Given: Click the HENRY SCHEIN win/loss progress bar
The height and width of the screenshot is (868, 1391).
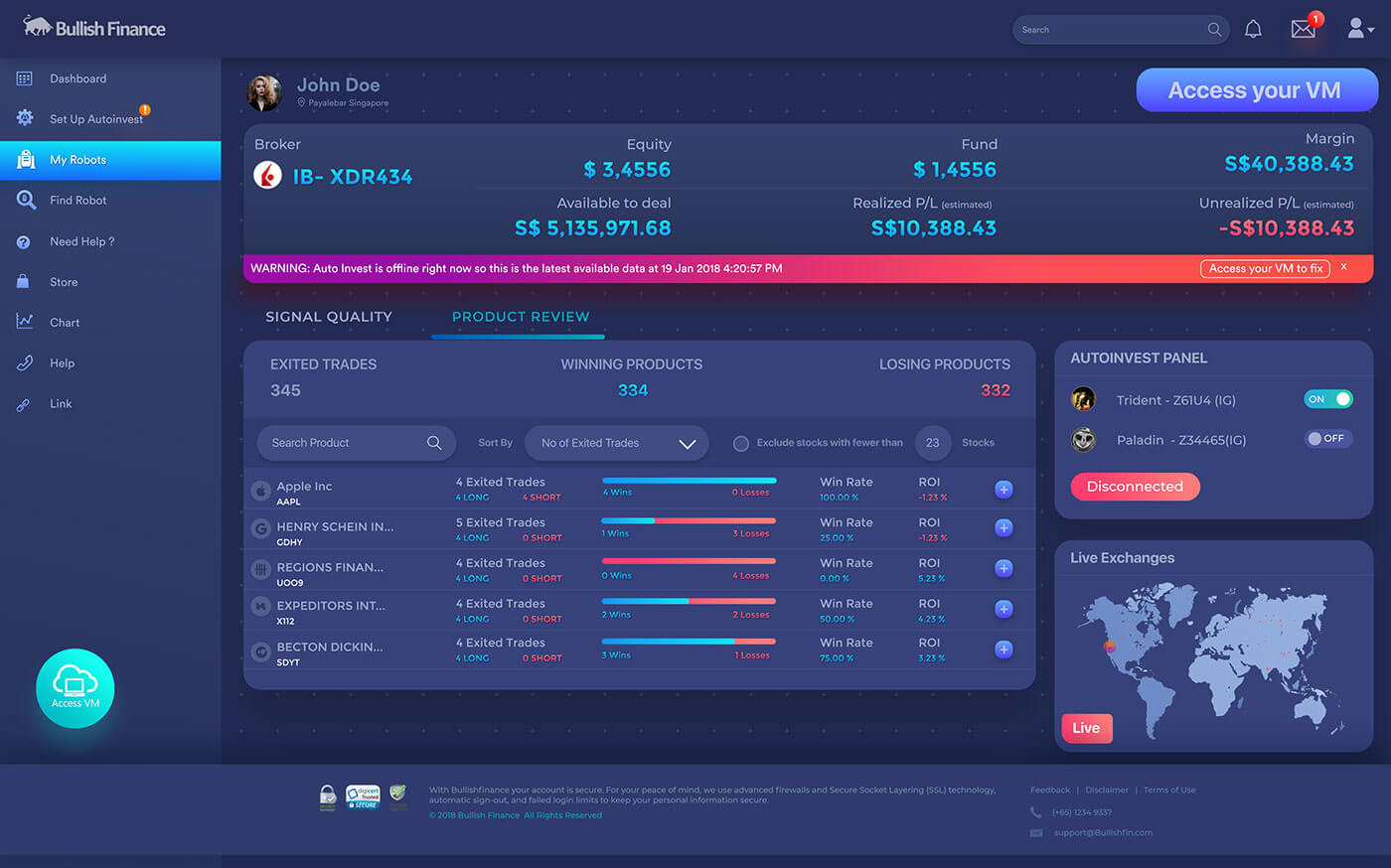Looking at the screenshot, I should pyautogui.click(x=688, y=520).
